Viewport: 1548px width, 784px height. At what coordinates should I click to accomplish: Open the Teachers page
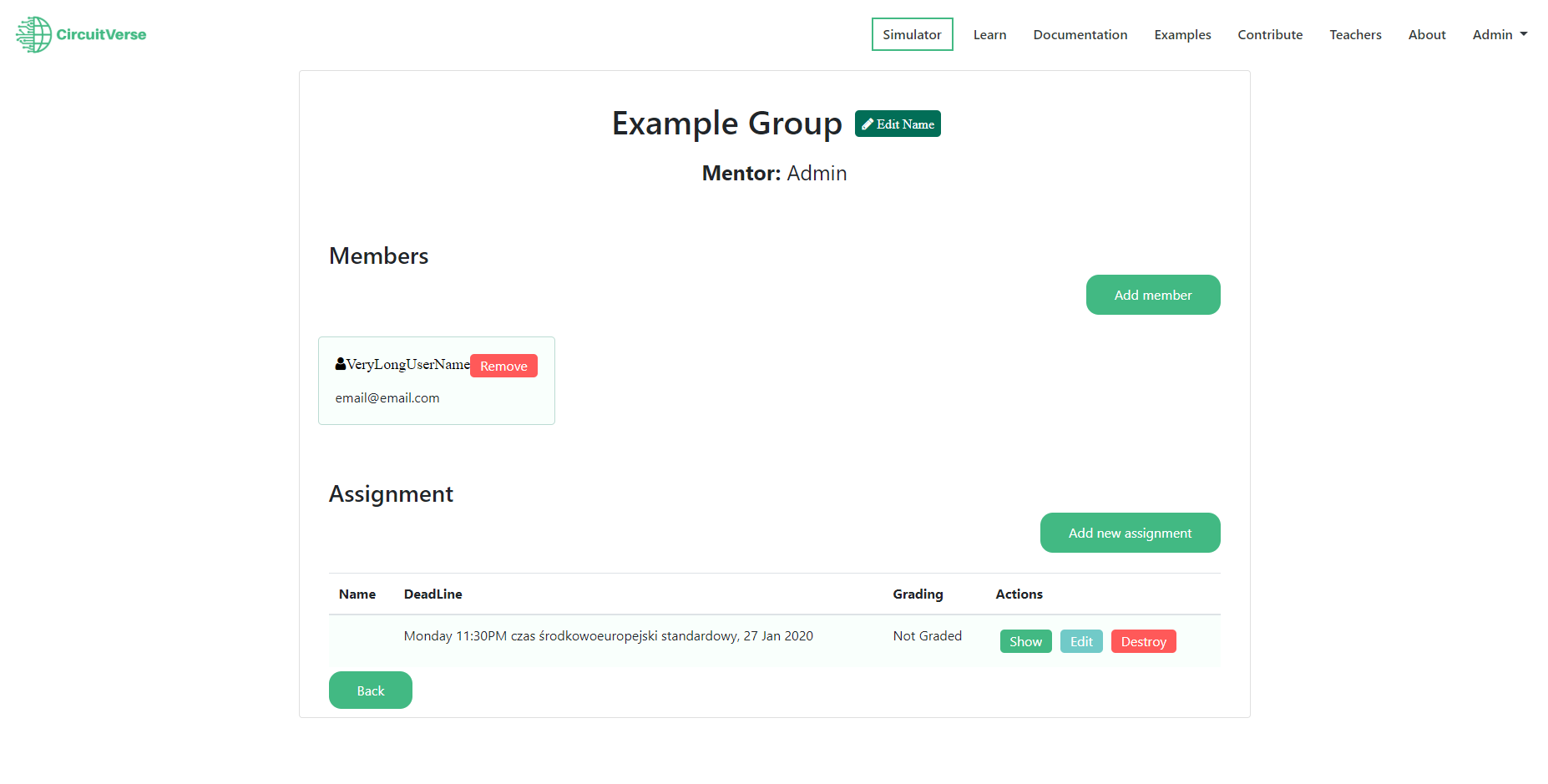[1355, 34]
